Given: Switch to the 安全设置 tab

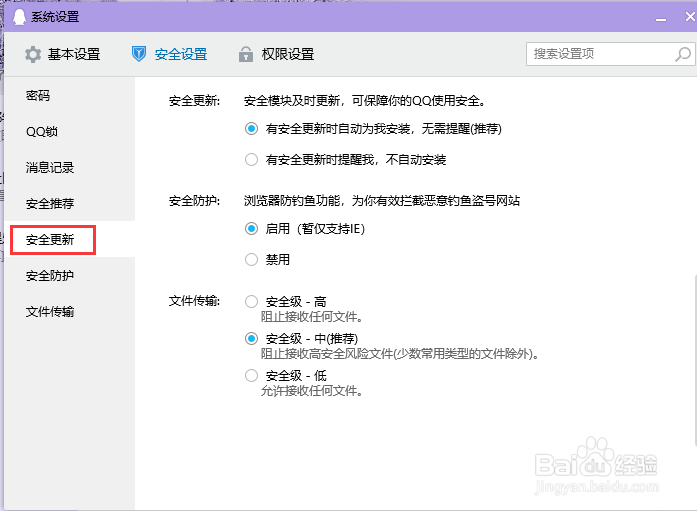Looking at the screenshot, I should [x=169, y=54].
